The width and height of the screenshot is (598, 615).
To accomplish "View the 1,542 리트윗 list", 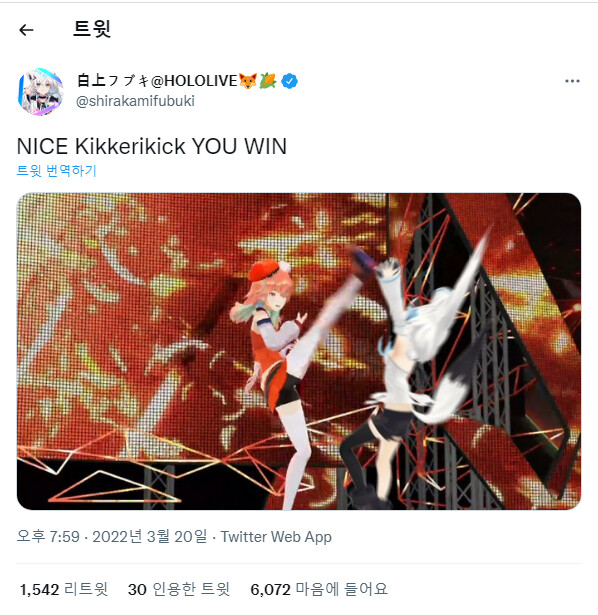I will click(64, 590).
